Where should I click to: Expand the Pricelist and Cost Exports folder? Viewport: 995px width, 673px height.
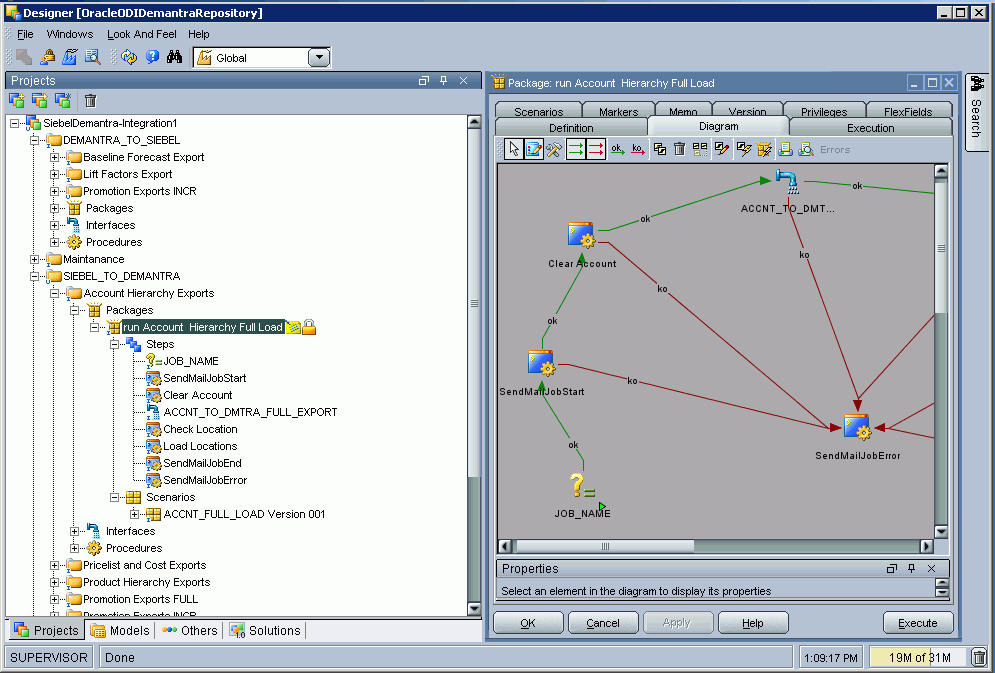tap(55, 565)
